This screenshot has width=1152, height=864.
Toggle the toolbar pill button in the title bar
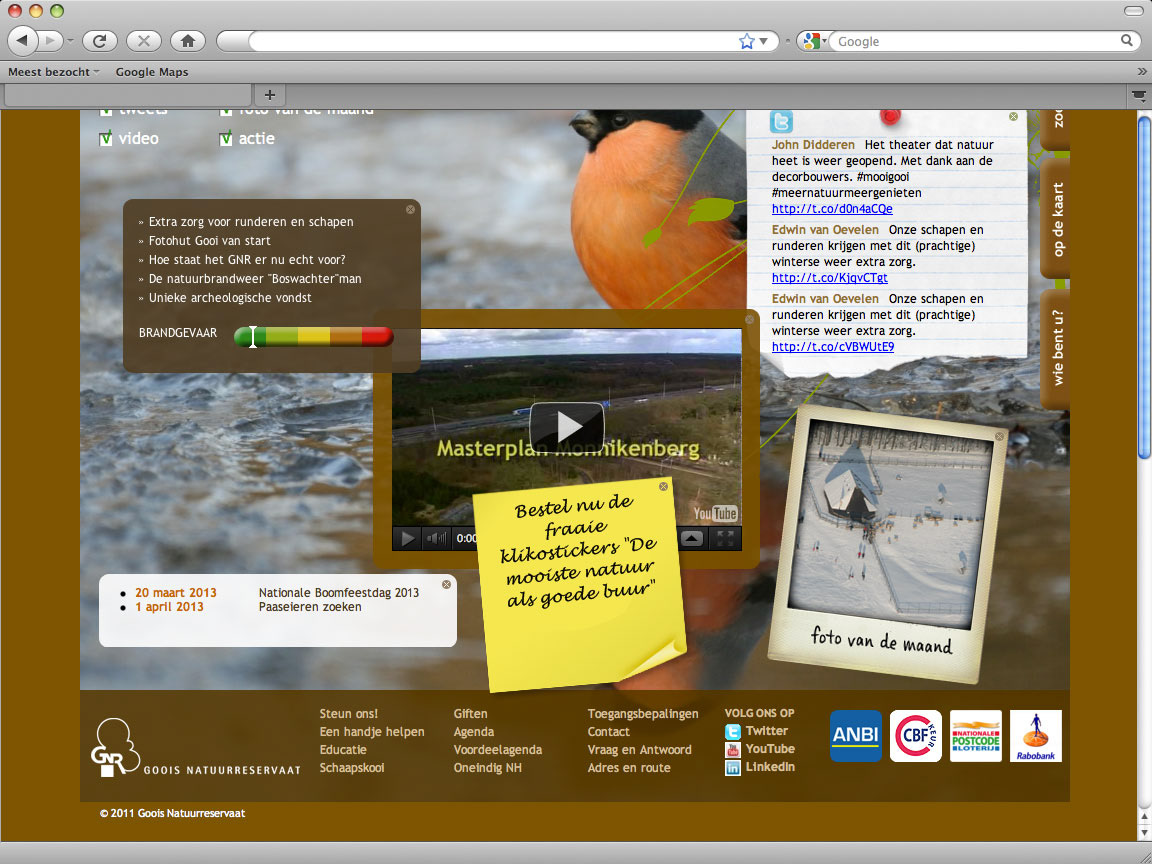coord(1134,10)
